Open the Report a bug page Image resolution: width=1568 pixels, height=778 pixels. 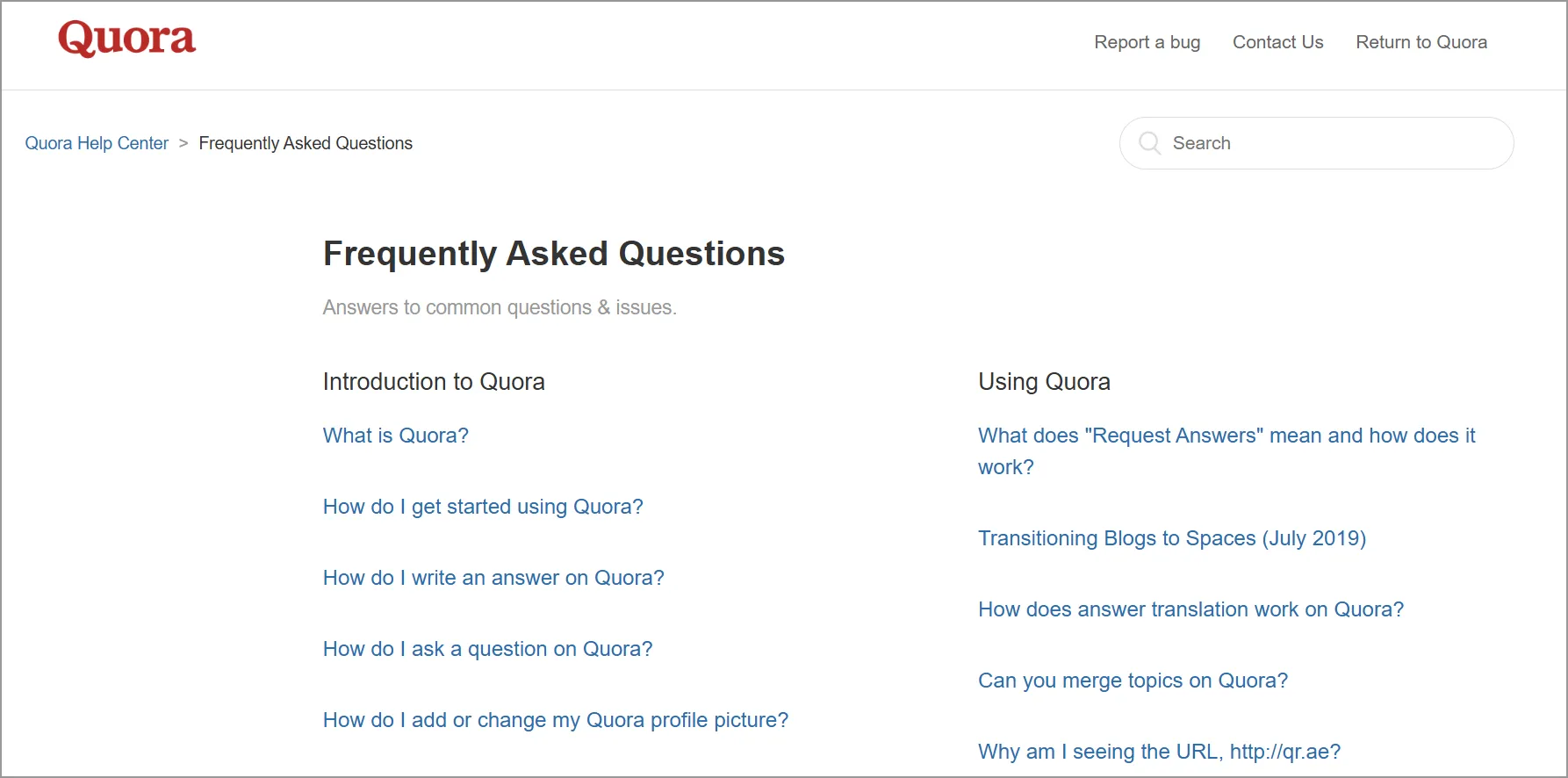tap(1147, 42)
